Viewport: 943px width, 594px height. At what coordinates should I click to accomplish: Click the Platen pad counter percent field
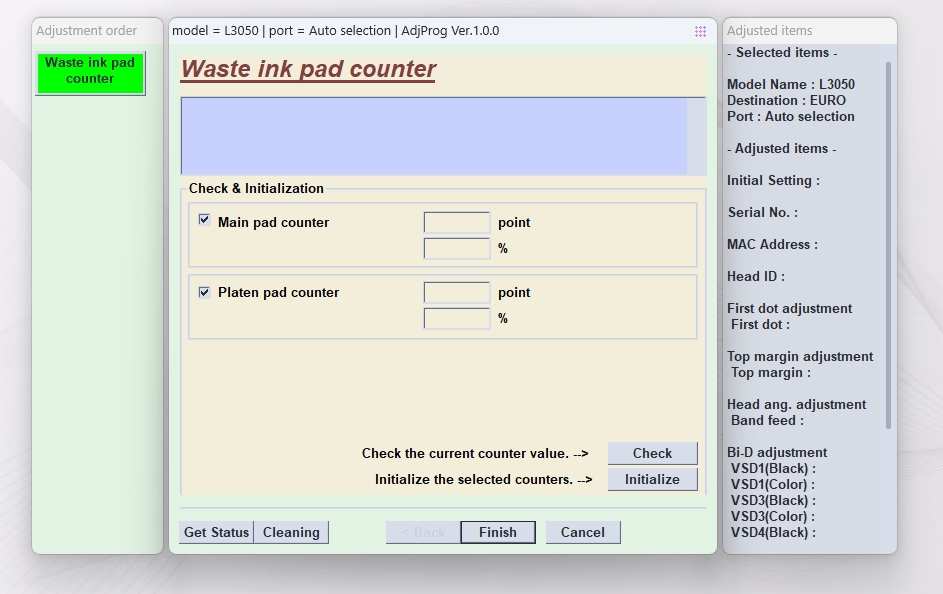(456, 318)
